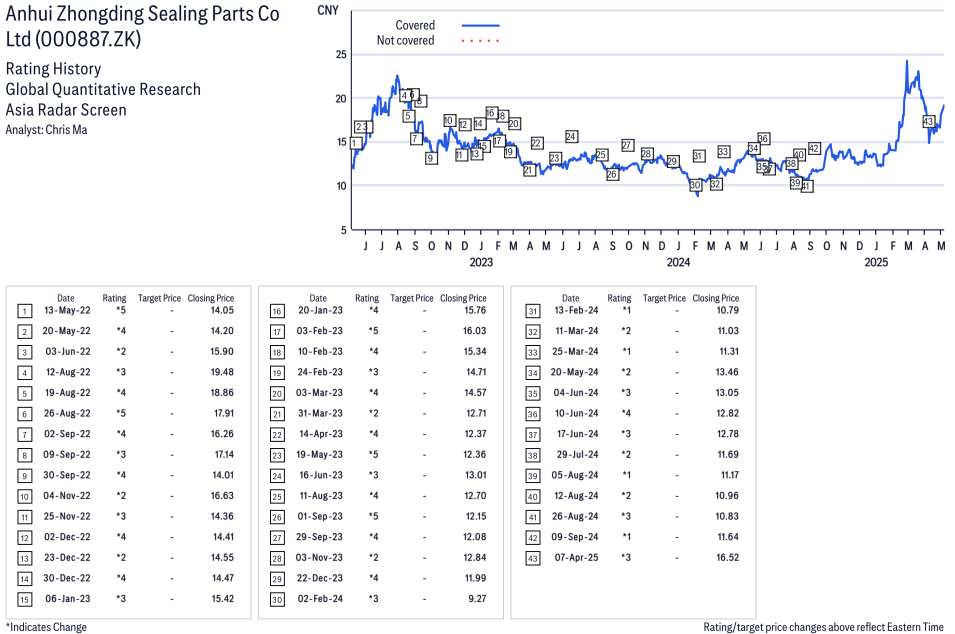Click closing price 9.27
Image resolution: width=955 pixels, height=634 pixels.
click(478, 599)
